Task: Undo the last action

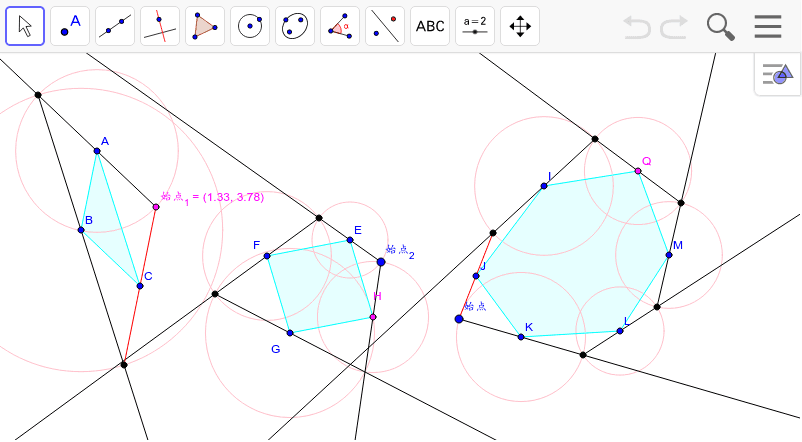Action: [637, 27]
